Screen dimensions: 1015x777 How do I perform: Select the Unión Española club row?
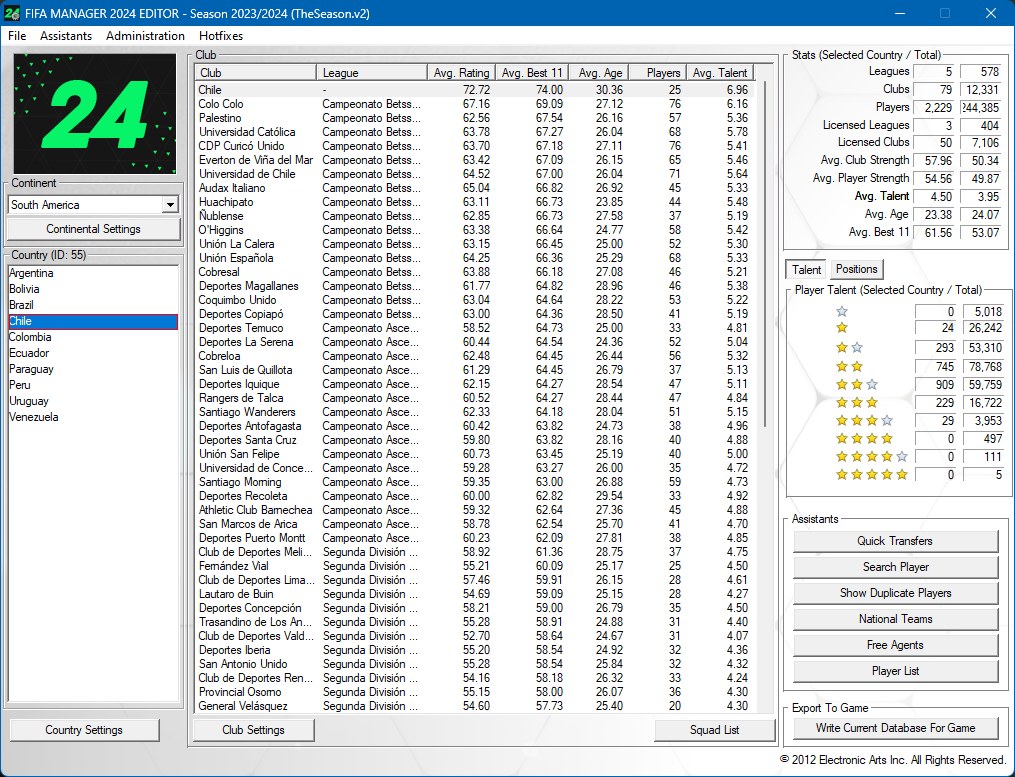474,258
